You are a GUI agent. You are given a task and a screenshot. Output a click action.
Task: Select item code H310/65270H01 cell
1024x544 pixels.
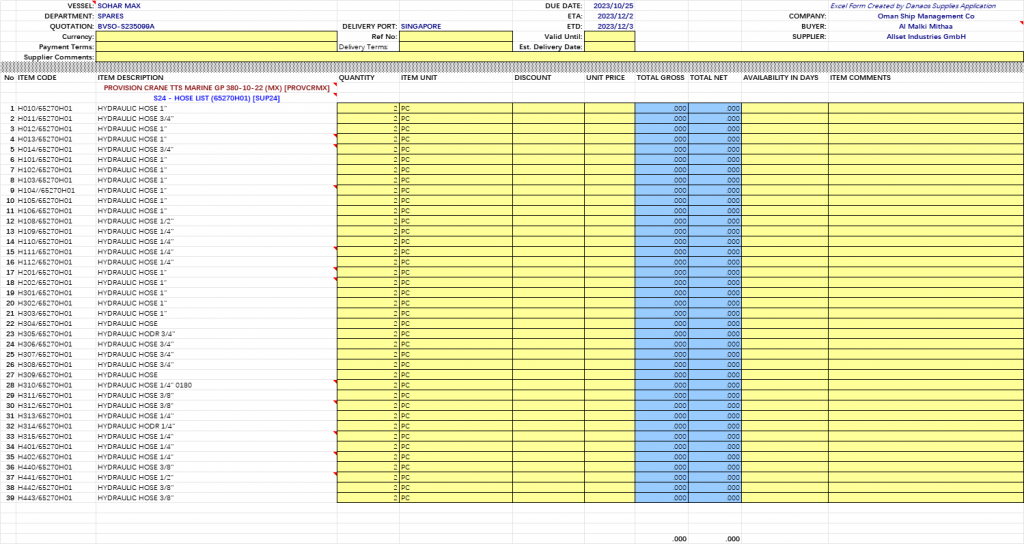(46, 385)
